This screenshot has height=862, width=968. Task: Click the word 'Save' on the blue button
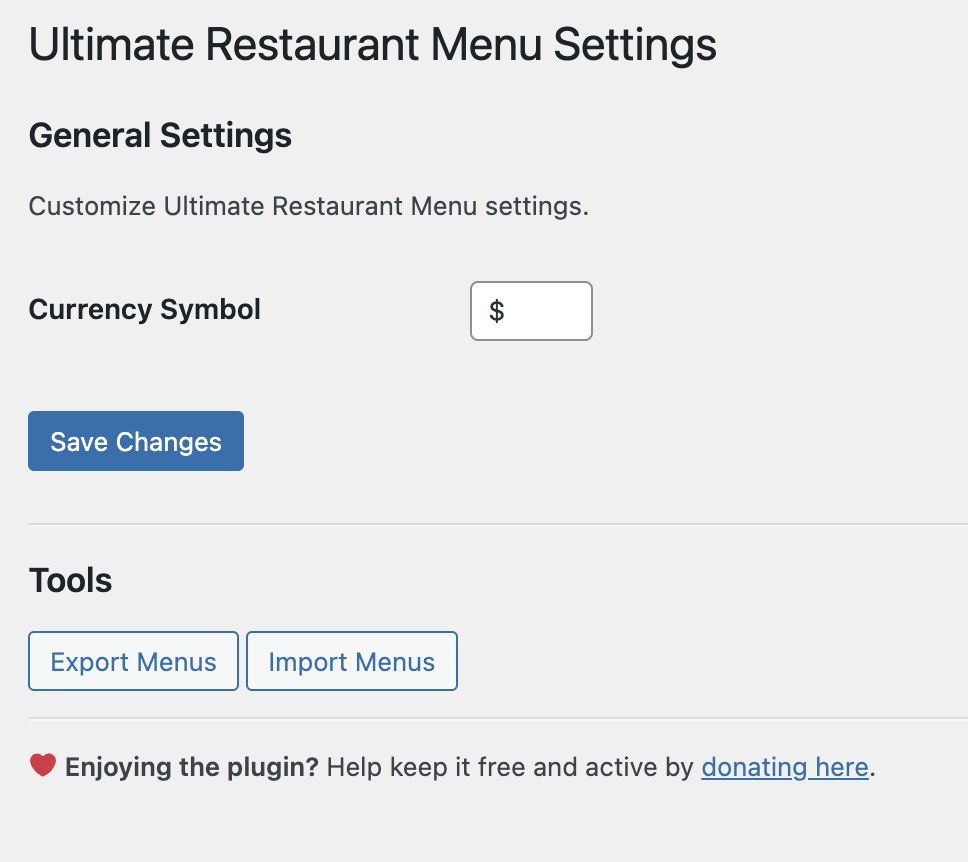click(x=79, y=441)
